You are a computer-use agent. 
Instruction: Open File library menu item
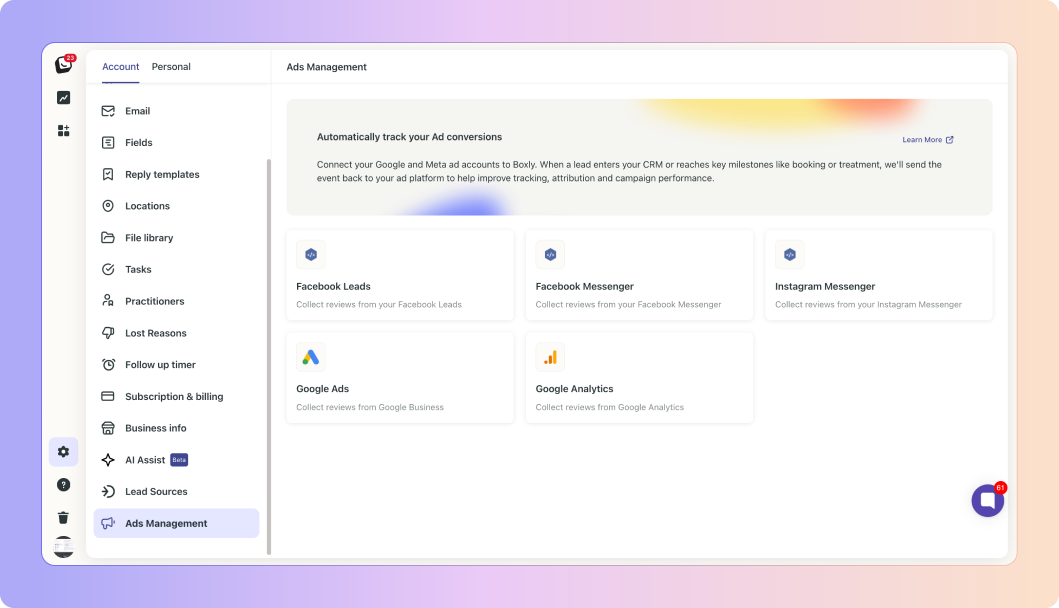(176, 238)
